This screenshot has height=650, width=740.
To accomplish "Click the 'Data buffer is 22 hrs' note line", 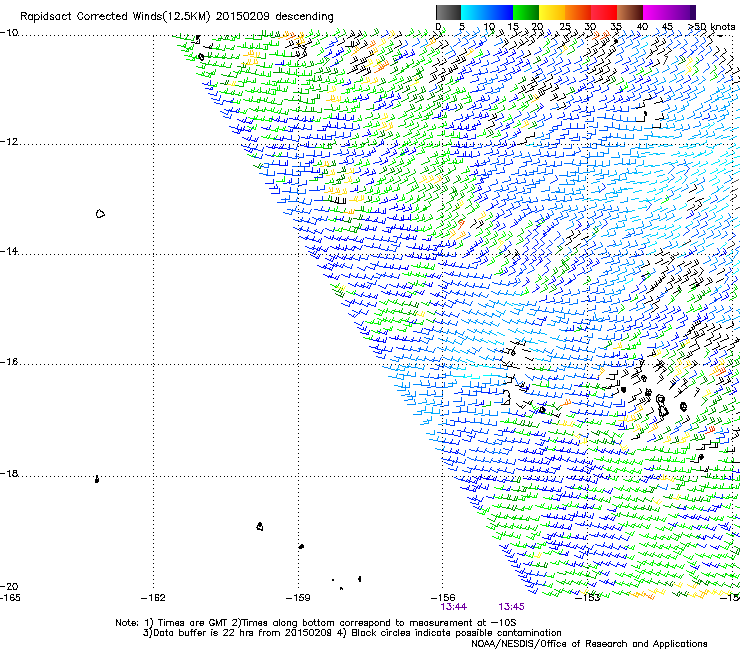I will point(352,633).
